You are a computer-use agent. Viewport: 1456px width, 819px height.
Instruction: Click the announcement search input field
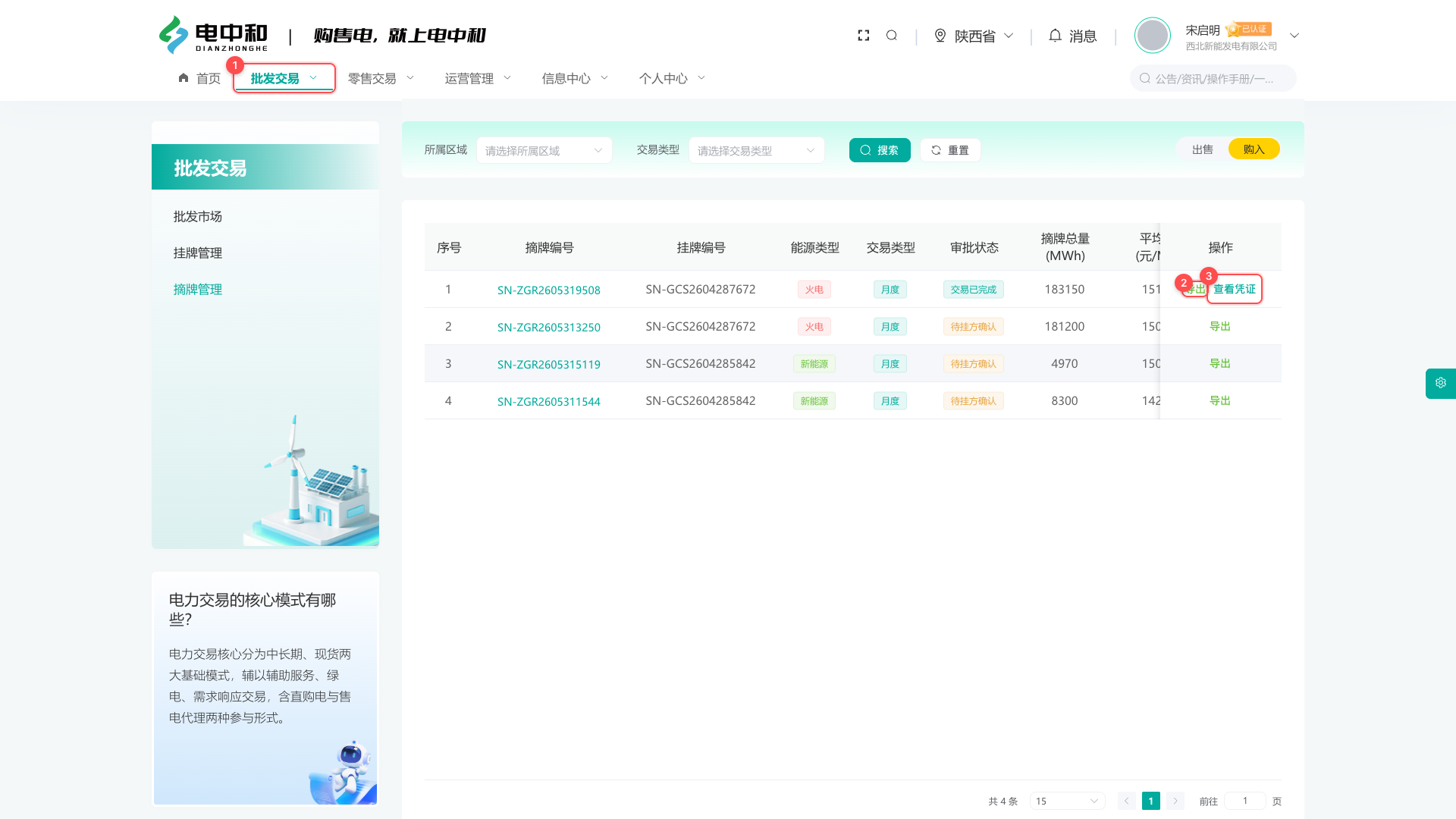pos(1213,78)
